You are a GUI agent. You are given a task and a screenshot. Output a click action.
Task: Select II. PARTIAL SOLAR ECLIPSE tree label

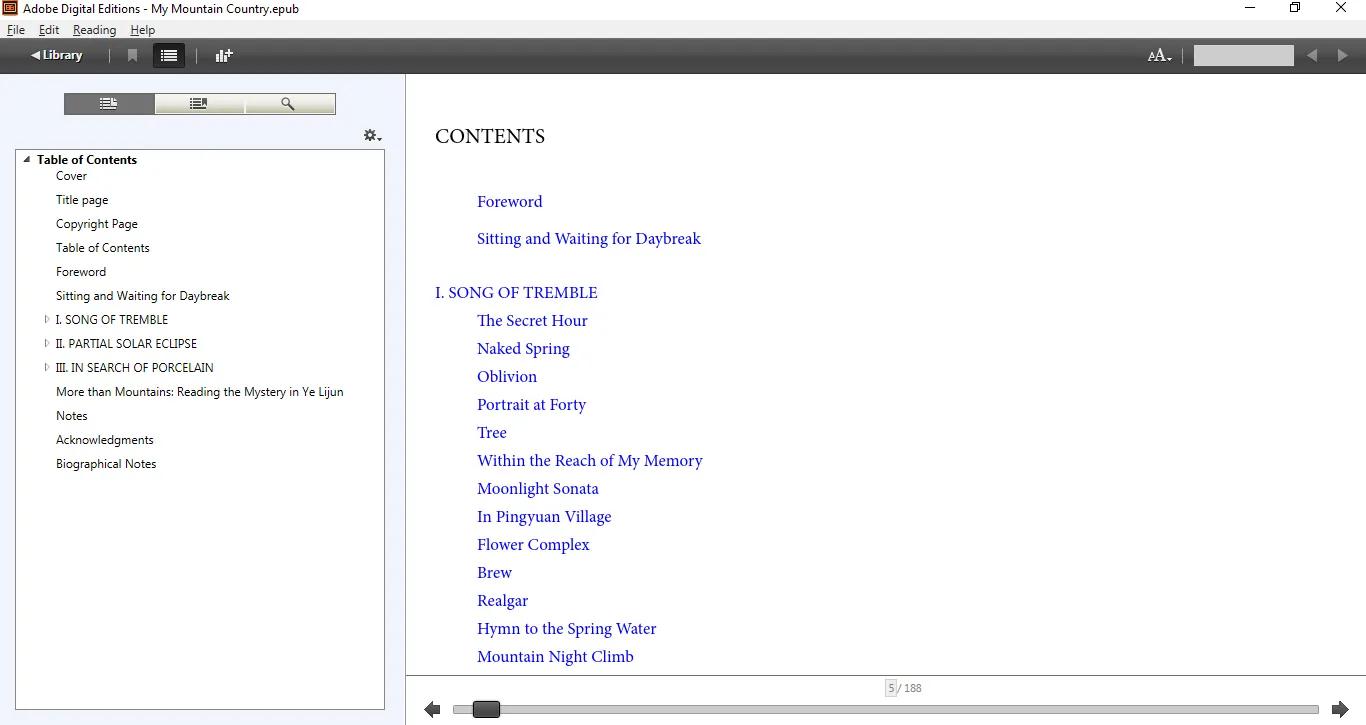coord(126,344)
